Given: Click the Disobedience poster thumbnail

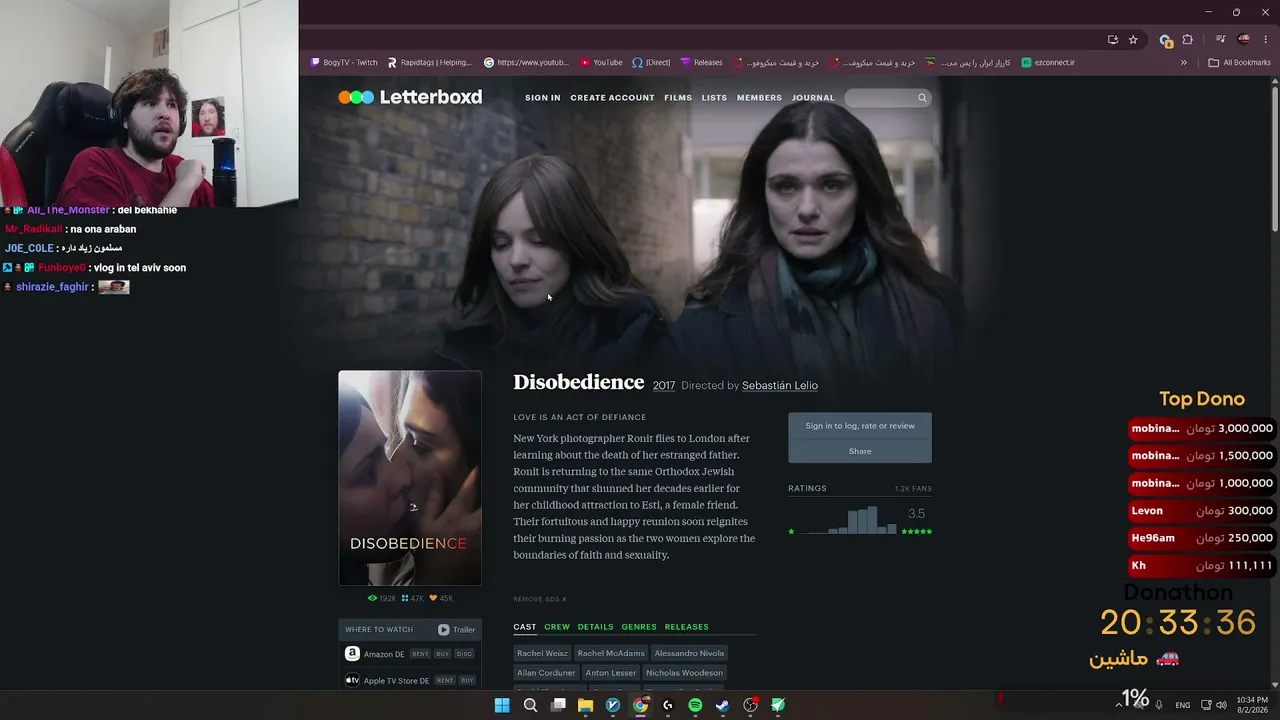Looking at the screenshot, I should click(x=410, y=478).
